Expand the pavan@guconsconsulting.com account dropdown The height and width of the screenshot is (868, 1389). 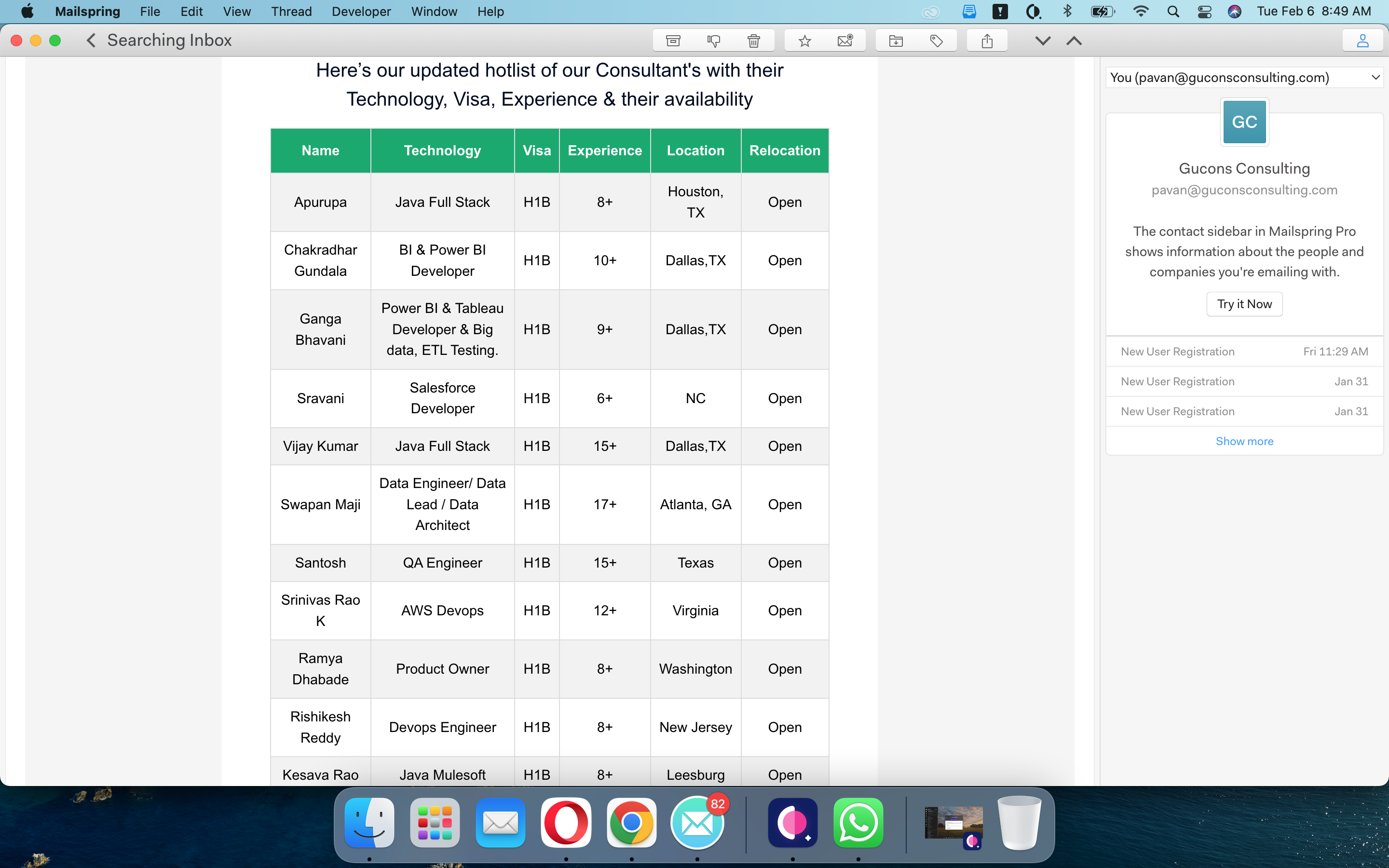[1375, 78]
